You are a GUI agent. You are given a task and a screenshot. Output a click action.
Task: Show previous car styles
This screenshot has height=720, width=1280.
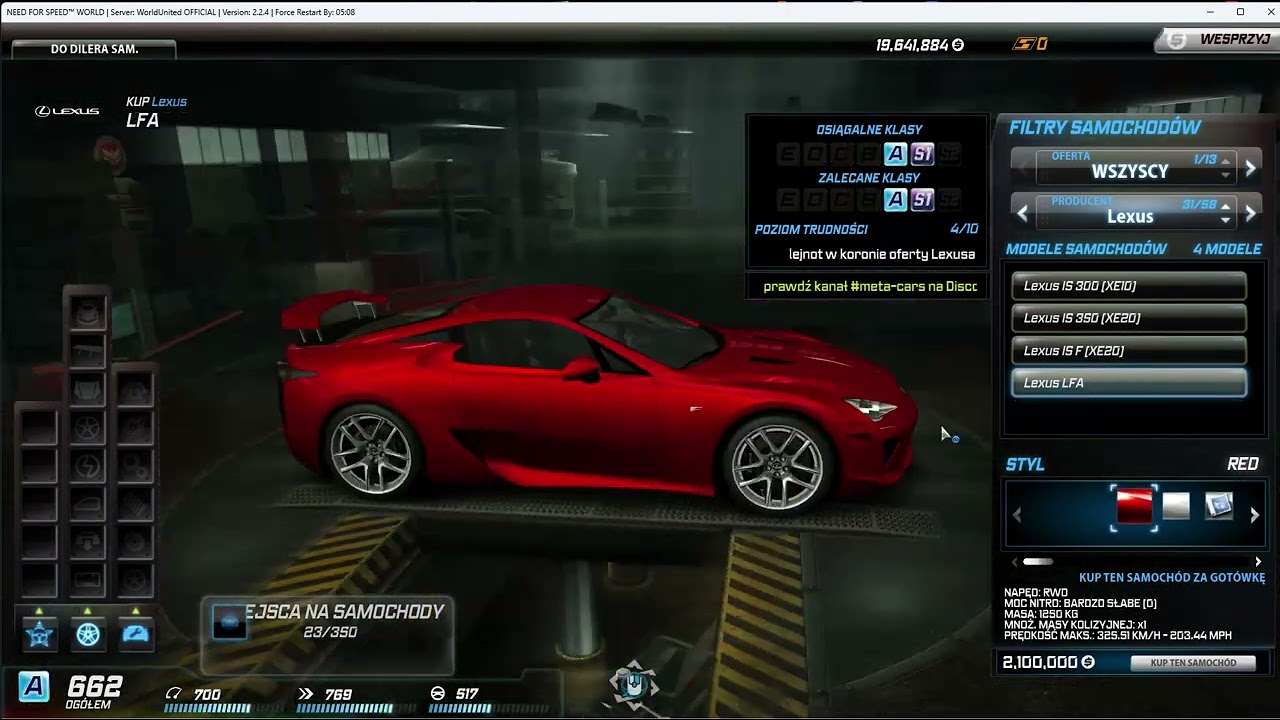tap(1018, 515)
